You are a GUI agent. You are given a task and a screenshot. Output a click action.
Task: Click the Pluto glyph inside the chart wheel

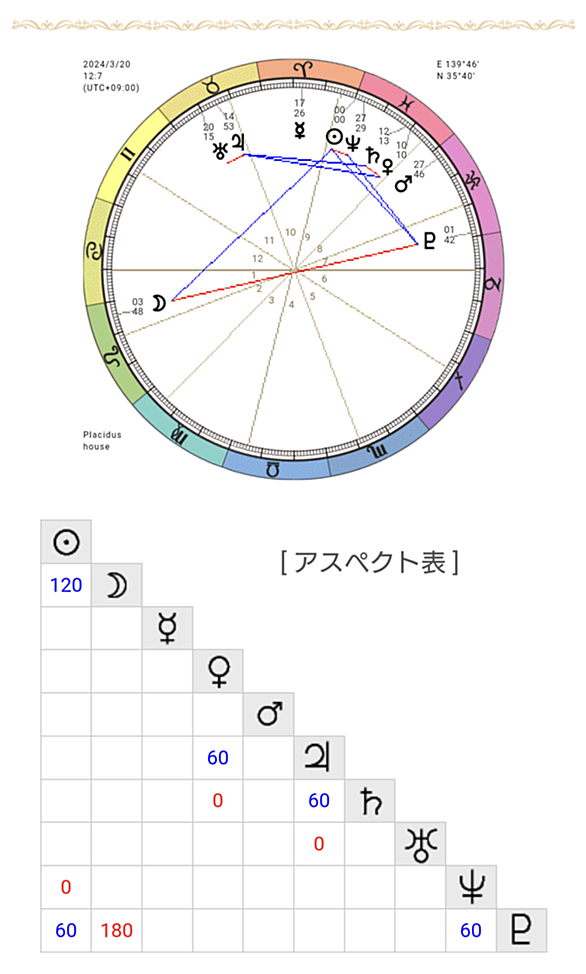(429, 240)
